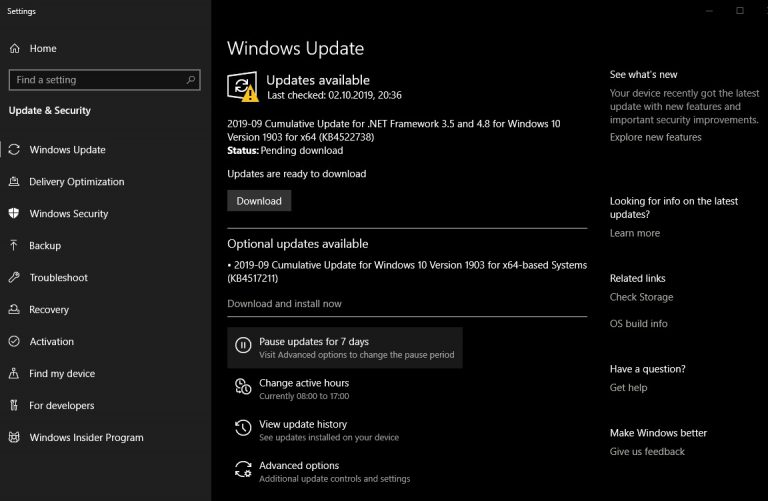Screen dimensions: 768x501
Task: Click the Windows Update sync arrows sidebar icon
Action: [x=14, y=149]
